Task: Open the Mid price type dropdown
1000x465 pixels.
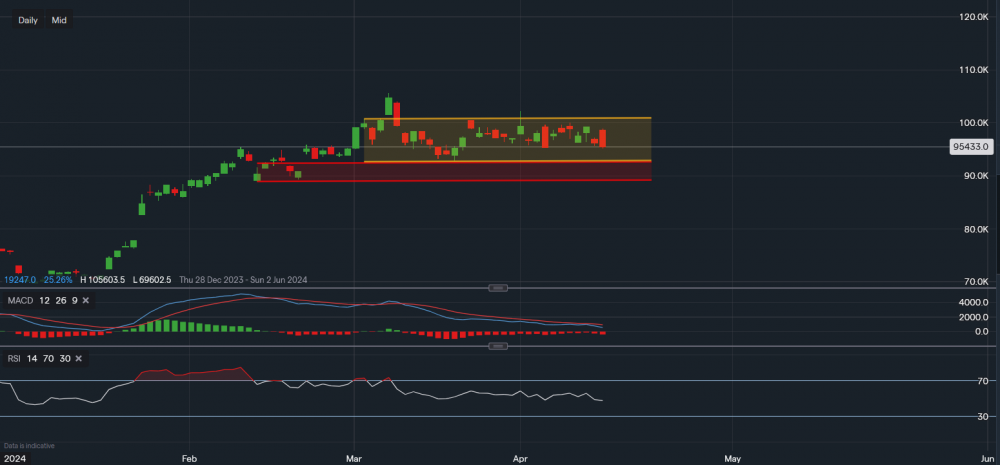Action: (x=59, y=20)
